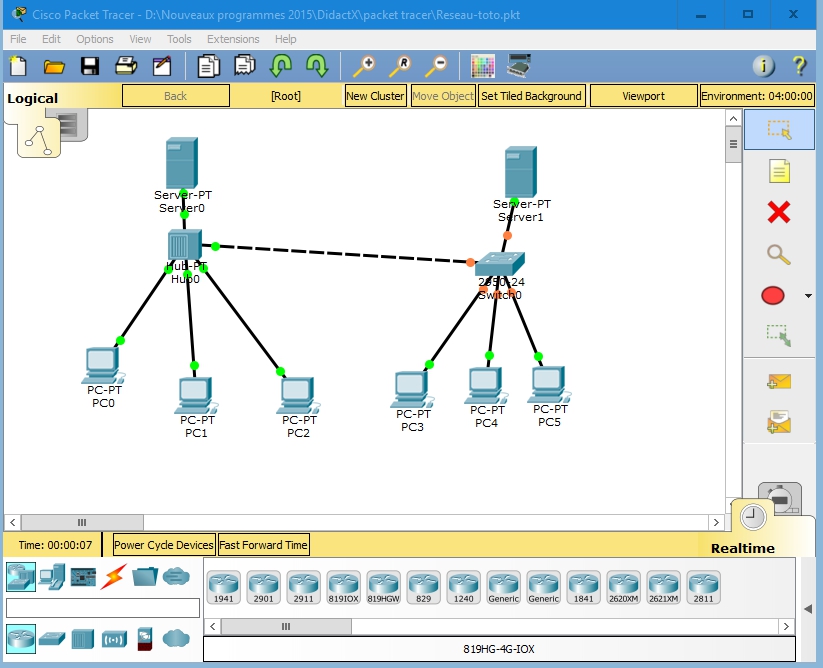Open the Extensions menu
This screenshot has height=668, width=823.
[233, 39]
